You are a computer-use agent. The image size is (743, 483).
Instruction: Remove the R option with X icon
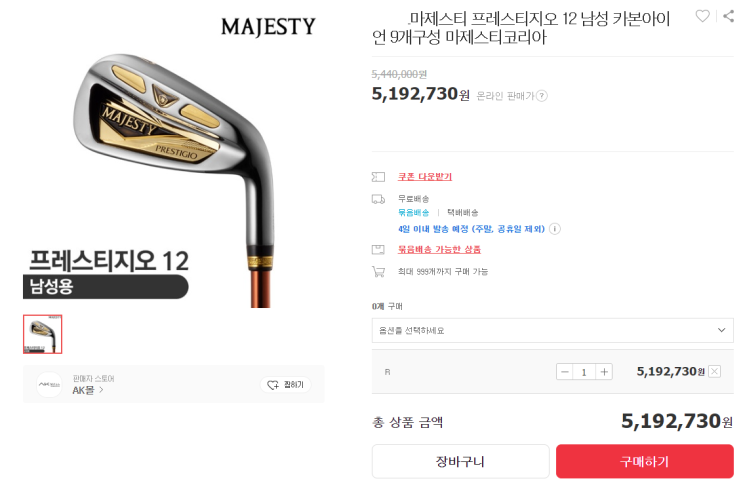coord(715,372)
